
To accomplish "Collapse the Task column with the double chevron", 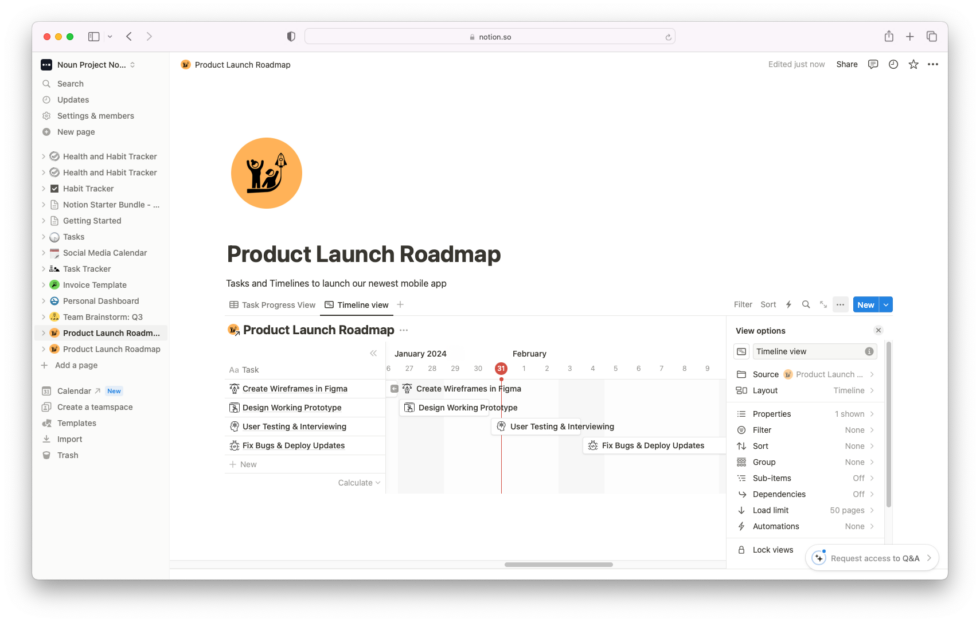I will tap(373, 353).
